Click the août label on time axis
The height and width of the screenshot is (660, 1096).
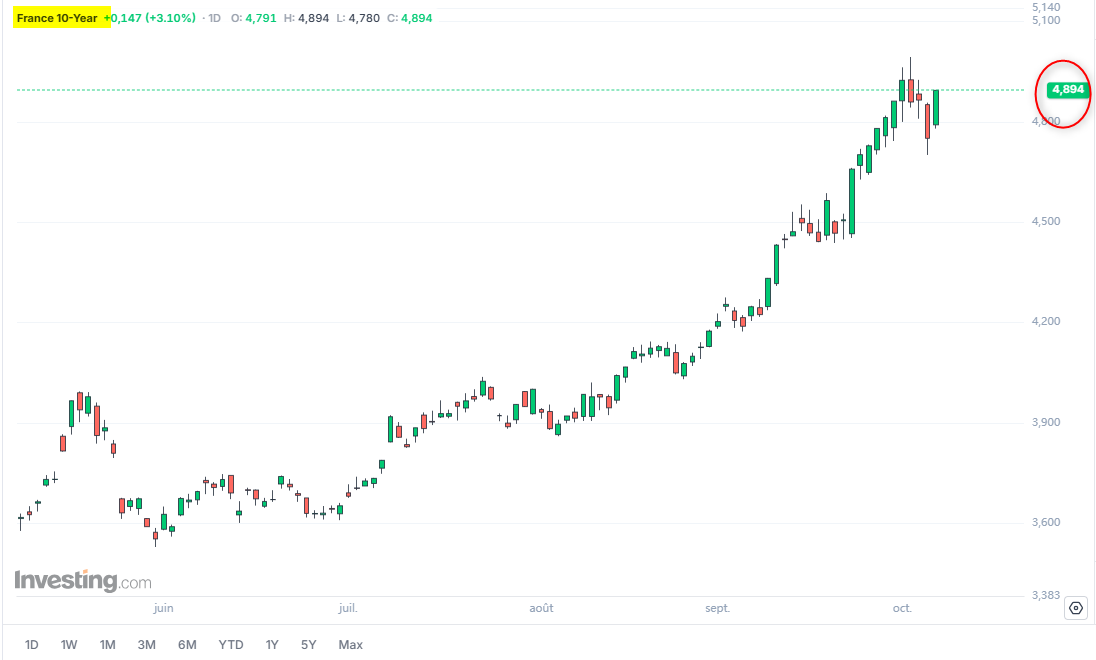[x=541, y=608]
